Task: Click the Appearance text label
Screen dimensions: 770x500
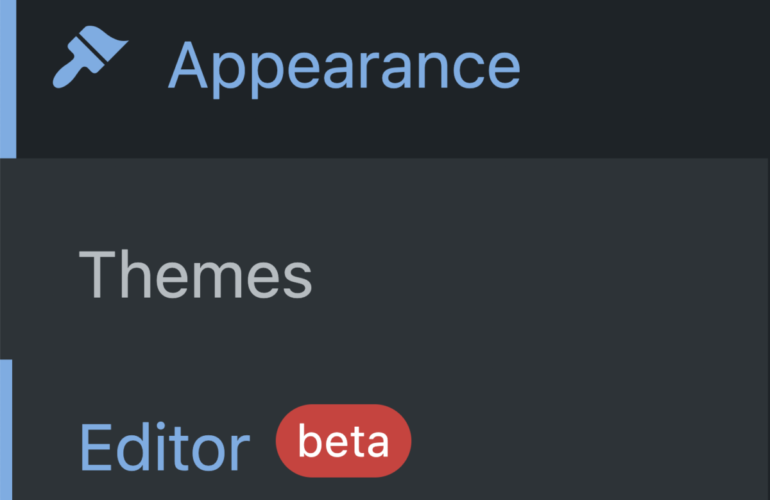Action: tap(343, 65)
